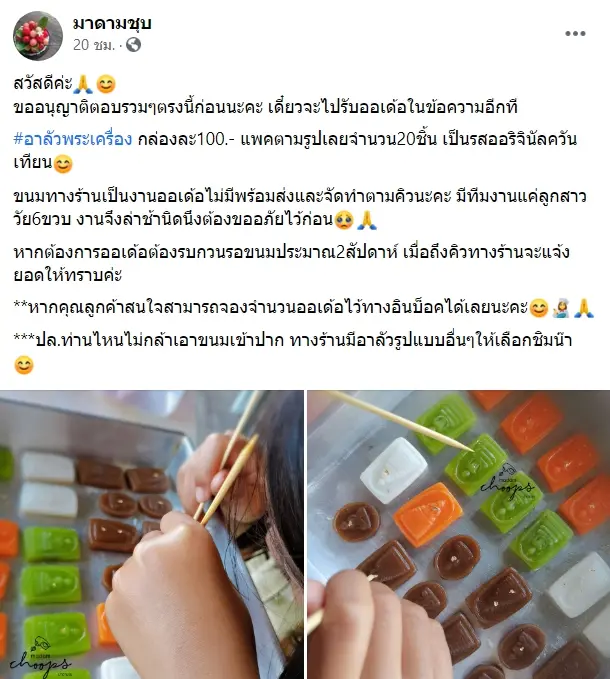Click the greeting text สวัสดีค่ะ
This screenshot has width=610, height=679.
click(x=43, y=83)
